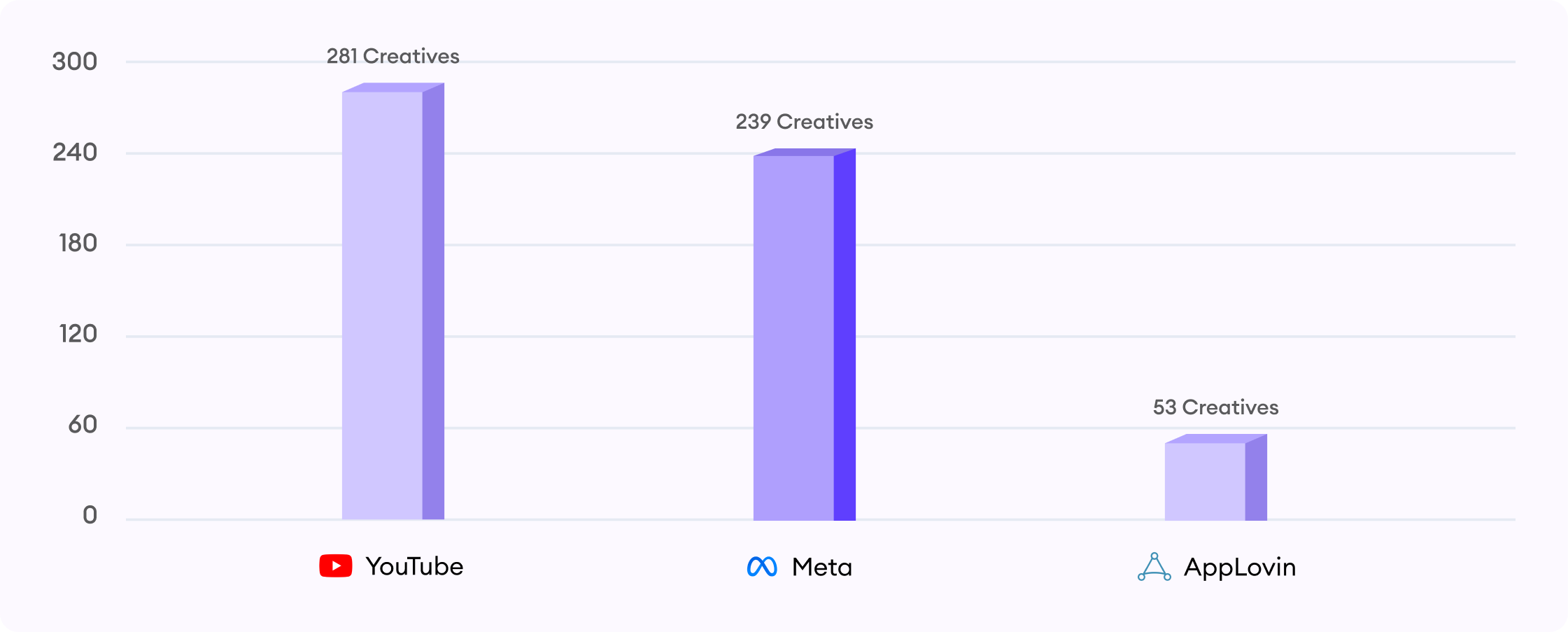Click the YouTube bar in chart
1568x632 pixels.
coord(393,302)
